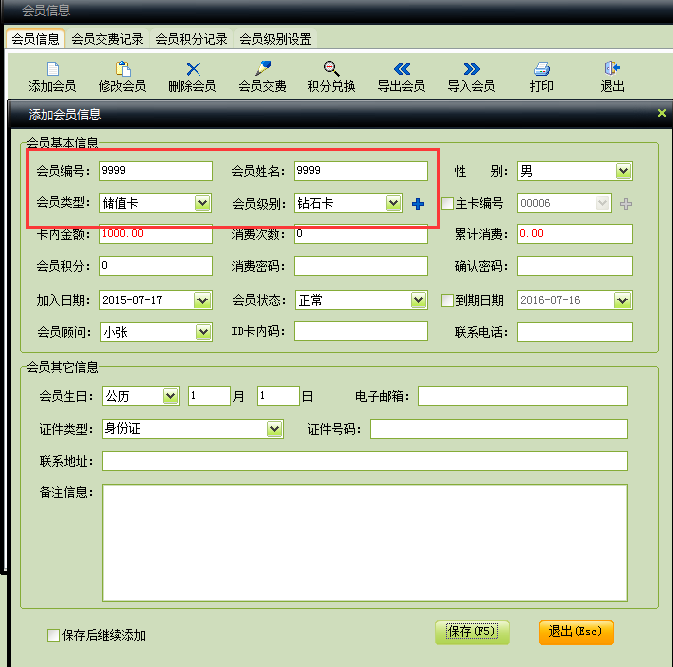This screenshot has height=667, width=673.
Task: Click gray plus next to 主卡编号
Action: [626, 204]
